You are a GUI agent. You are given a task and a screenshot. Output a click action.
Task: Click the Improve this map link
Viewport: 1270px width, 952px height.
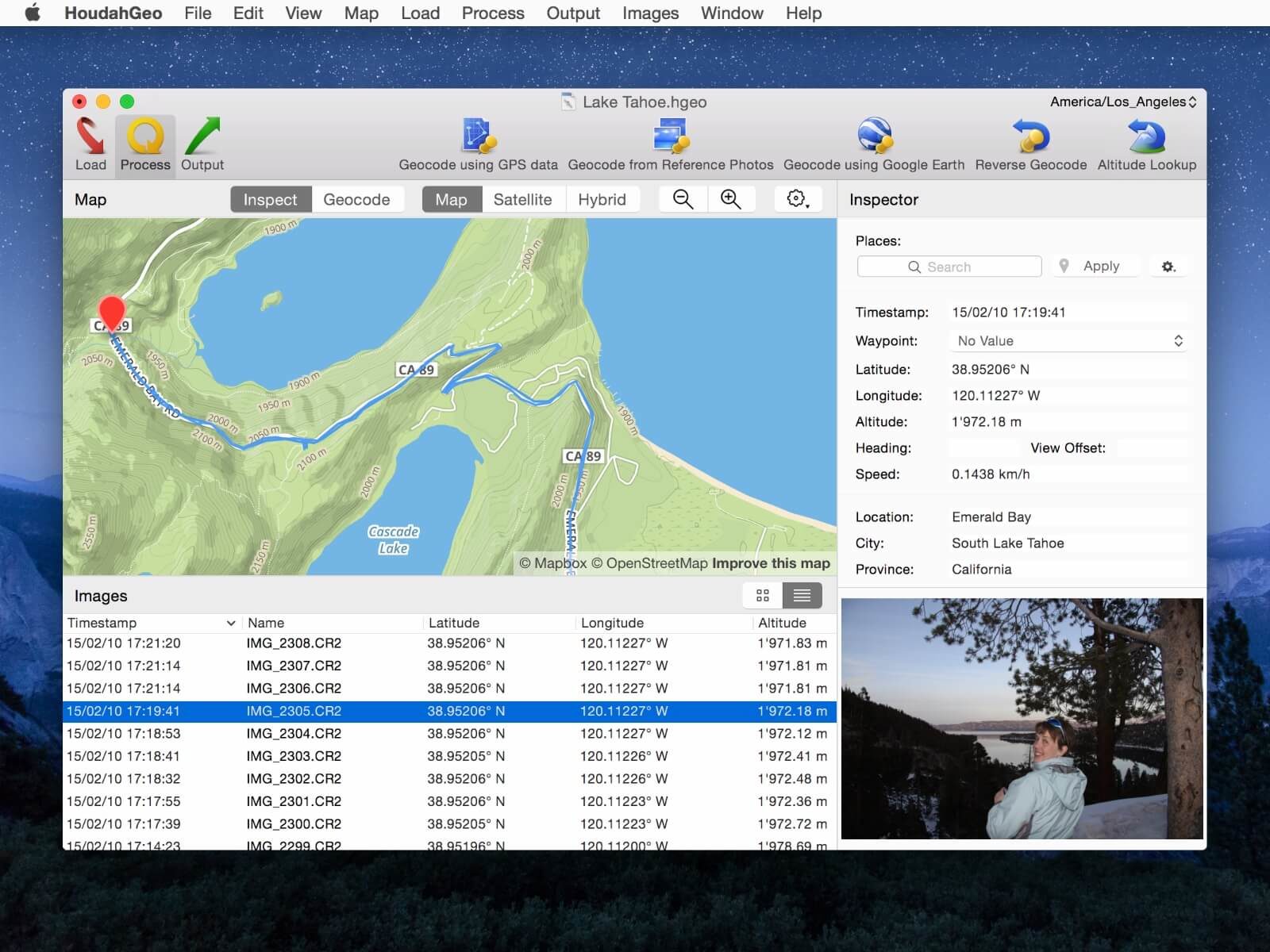[x=769, y=562]
